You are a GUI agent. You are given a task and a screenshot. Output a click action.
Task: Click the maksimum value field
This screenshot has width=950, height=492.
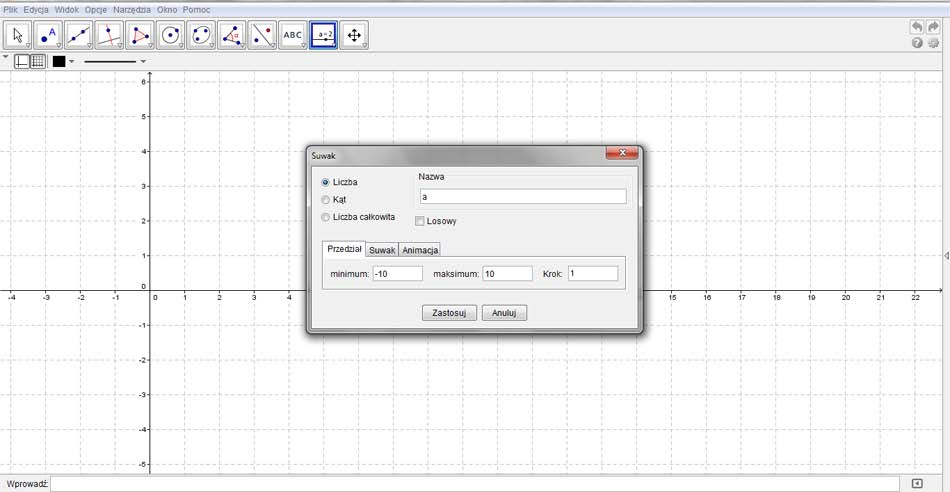[508, 274]
